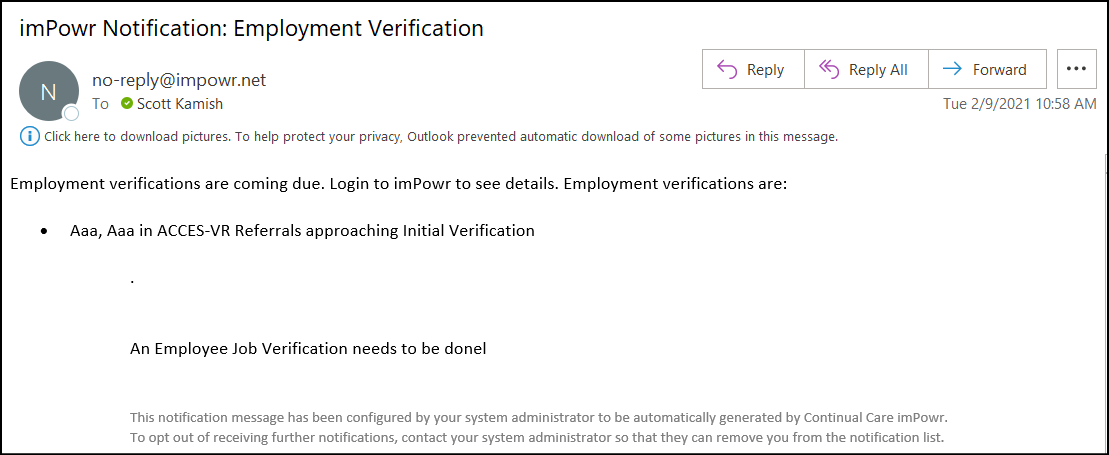Click the Reply button
This screenshot has height=455, width=1109.
[753, 69]
